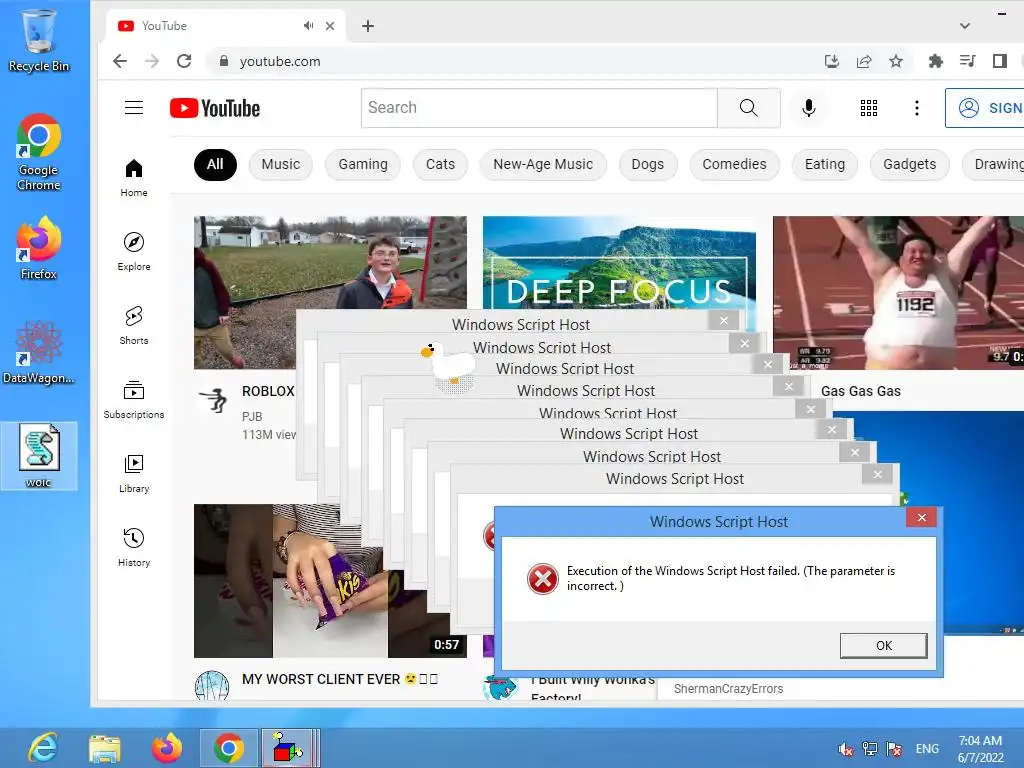This screenshot has height=768, width=1024.
Task: Go back in Chrome
Action: 120,61
